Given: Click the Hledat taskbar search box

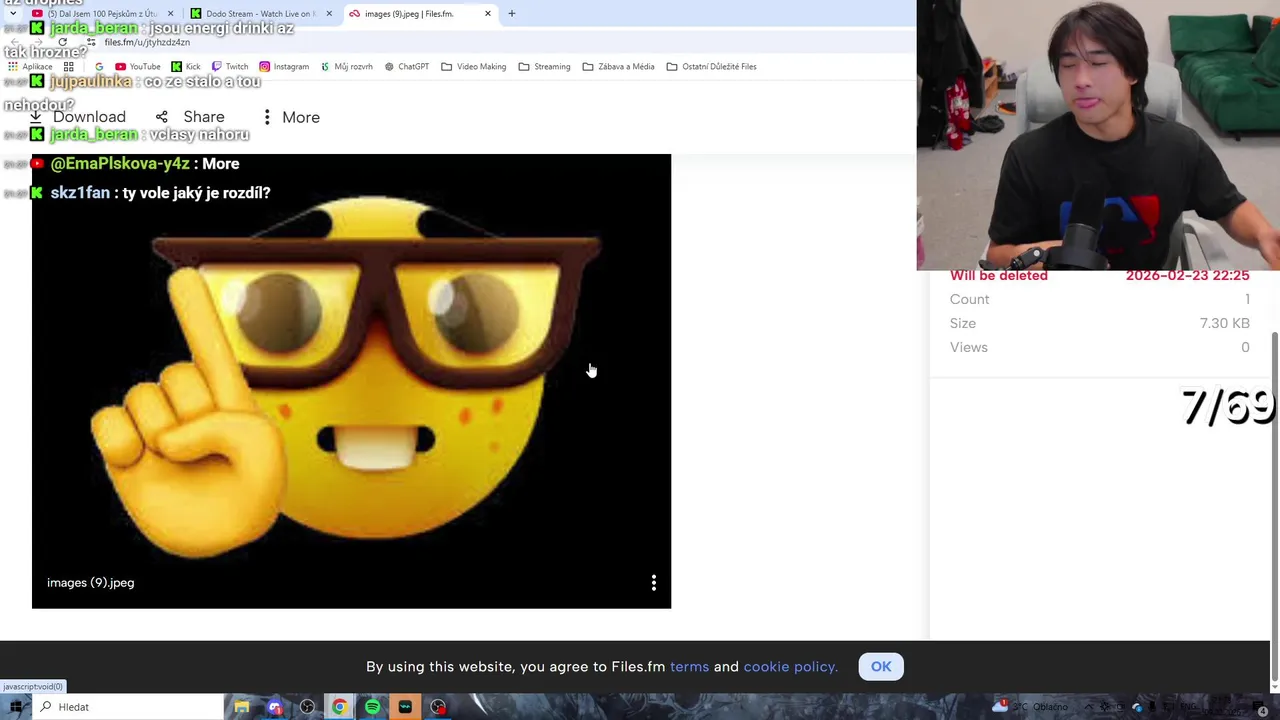Looking at the screenshot, I should (128, 707).
